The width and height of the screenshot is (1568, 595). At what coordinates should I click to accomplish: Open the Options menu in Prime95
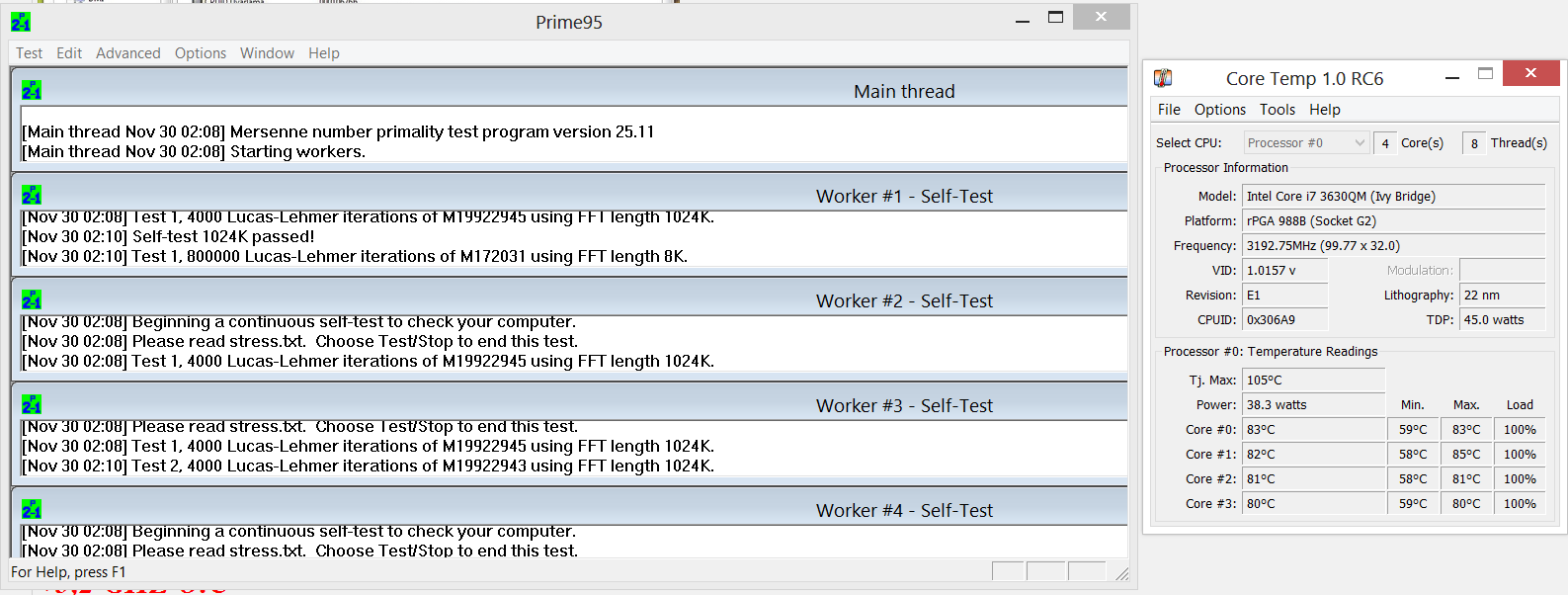tap(201, 53)
